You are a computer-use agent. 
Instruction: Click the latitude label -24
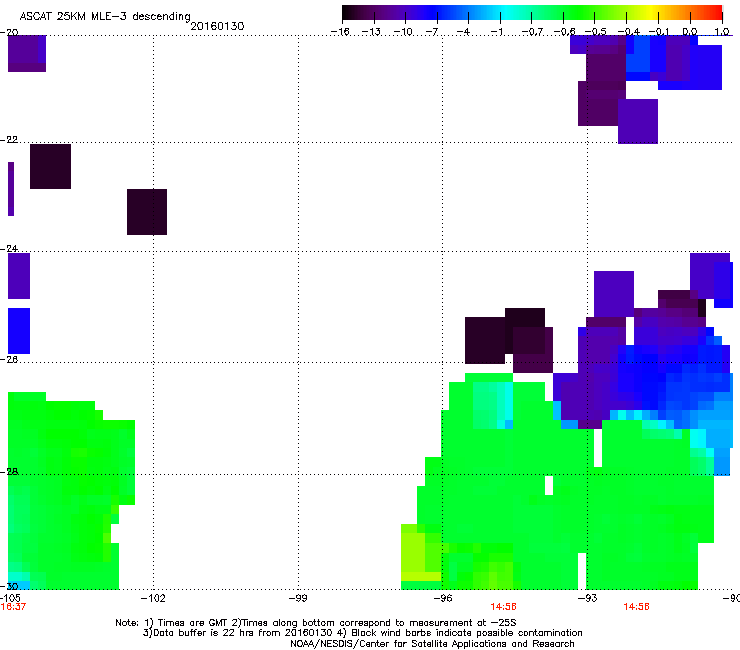click(x=9, y=248)
